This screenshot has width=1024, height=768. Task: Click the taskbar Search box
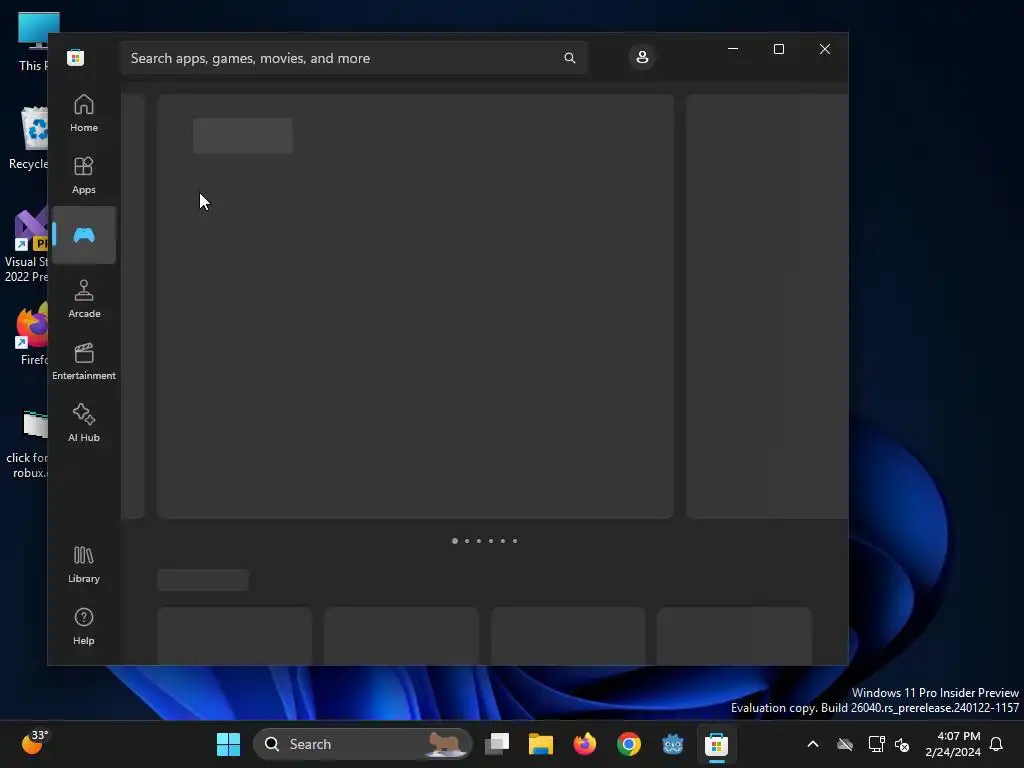coord(362,744)
